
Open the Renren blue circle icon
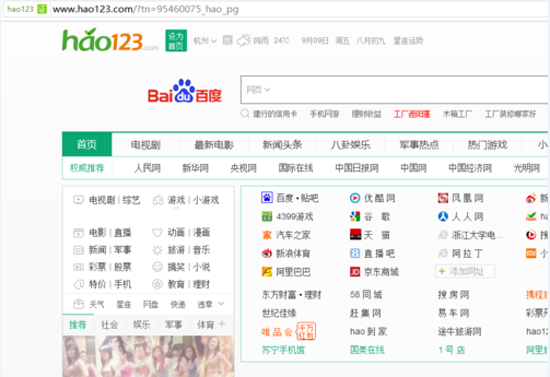tap(443, 216)
